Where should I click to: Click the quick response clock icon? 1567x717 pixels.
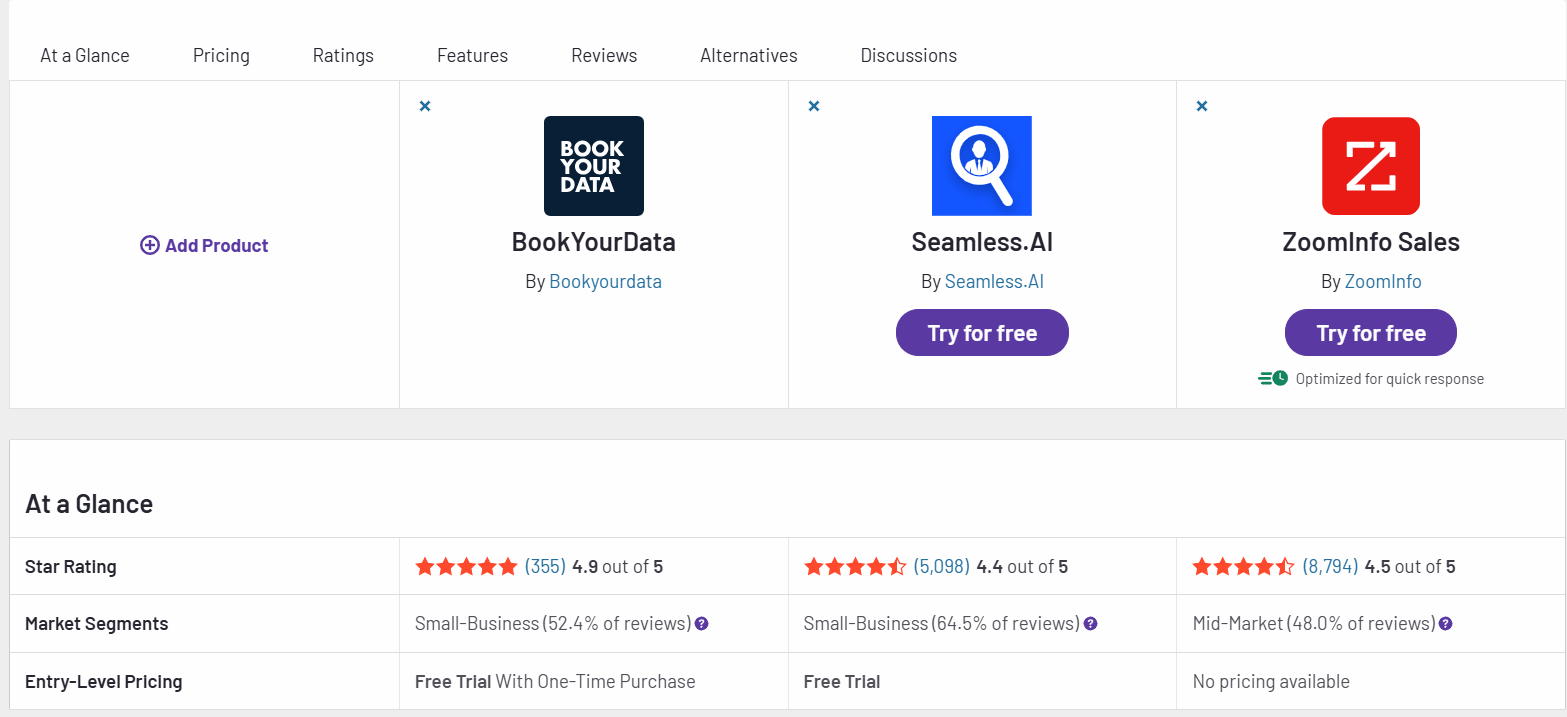click(1273, 378)
